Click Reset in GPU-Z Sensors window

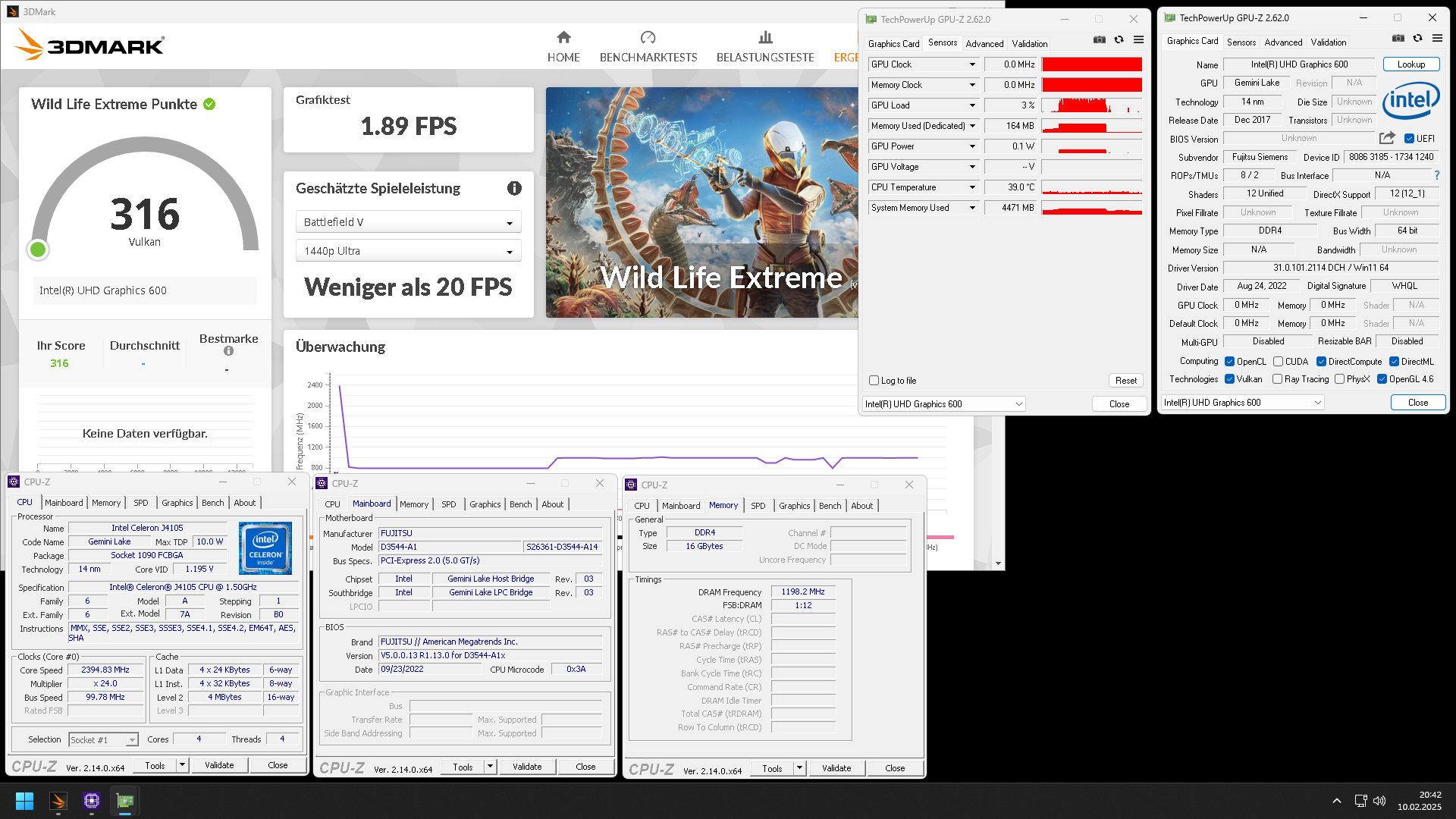1126,381
